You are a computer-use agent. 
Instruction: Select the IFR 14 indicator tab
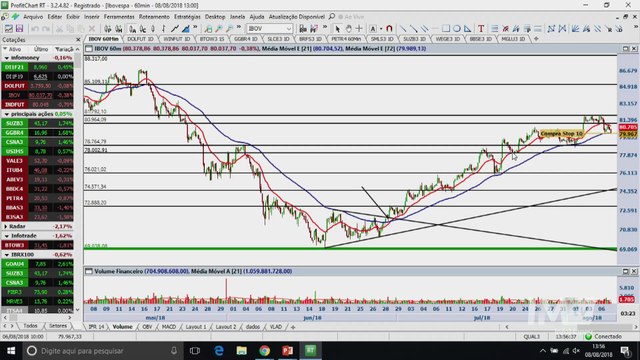pyautogui.click(x=96, y=327)
